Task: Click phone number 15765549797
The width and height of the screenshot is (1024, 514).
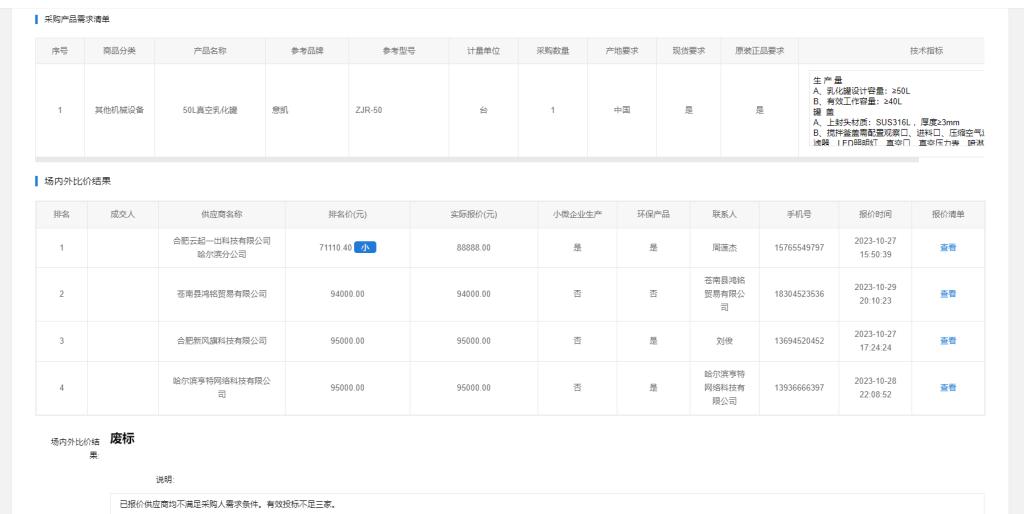Action: 798,248
